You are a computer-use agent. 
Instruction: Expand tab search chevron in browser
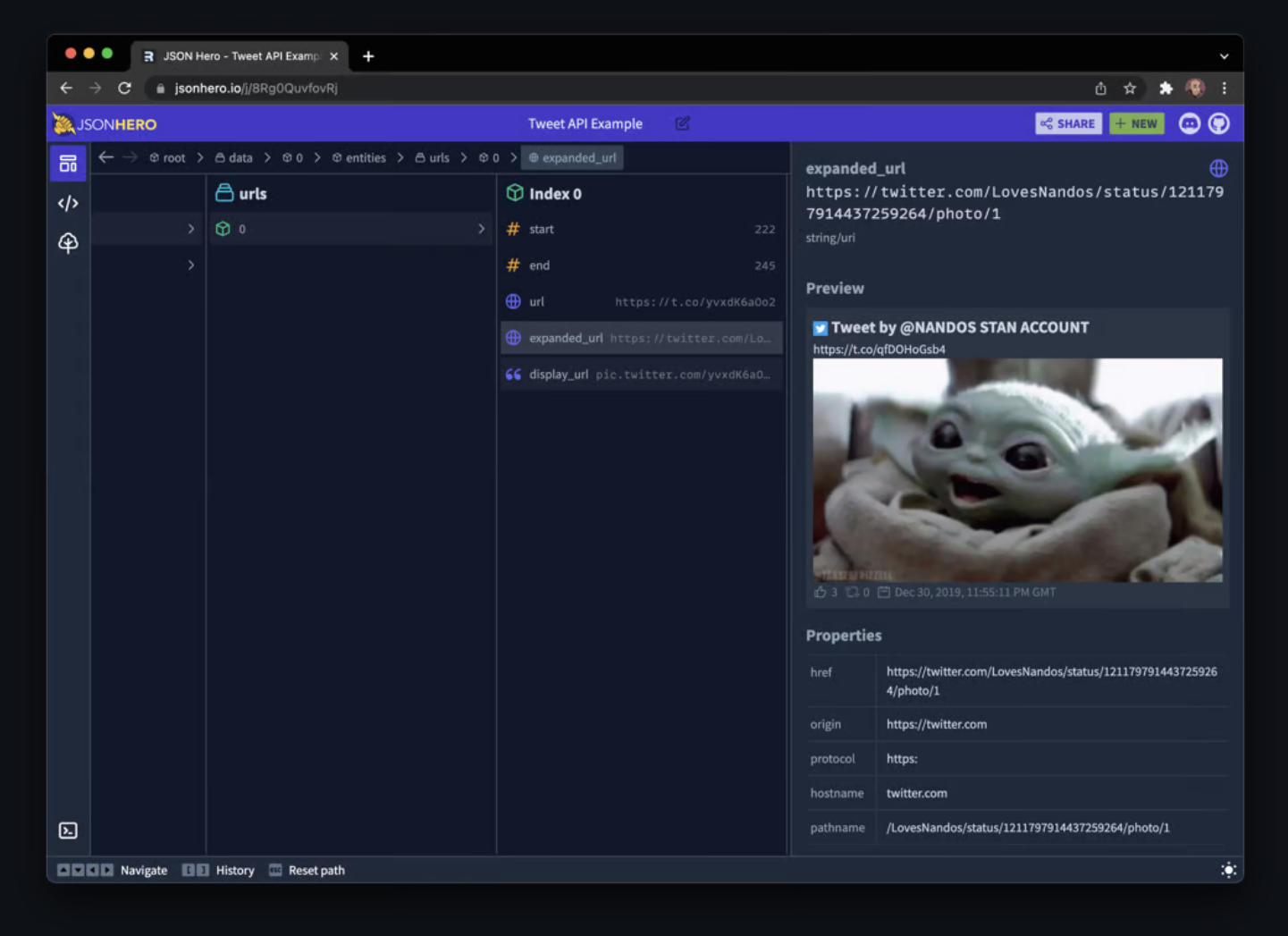coord(1224,55)
